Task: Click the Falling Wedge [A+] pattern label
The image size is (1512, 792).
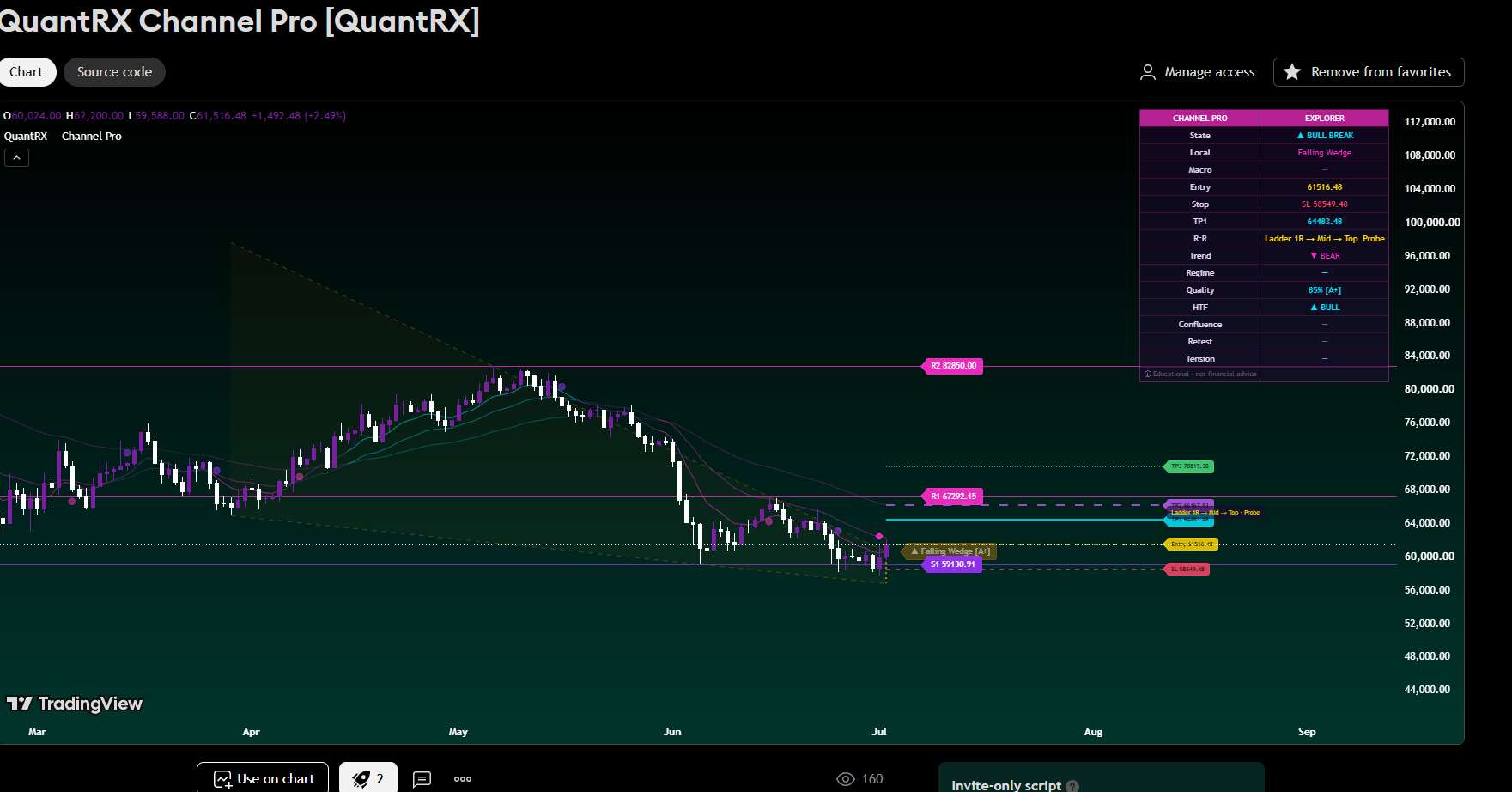Action: click(951, 551)
